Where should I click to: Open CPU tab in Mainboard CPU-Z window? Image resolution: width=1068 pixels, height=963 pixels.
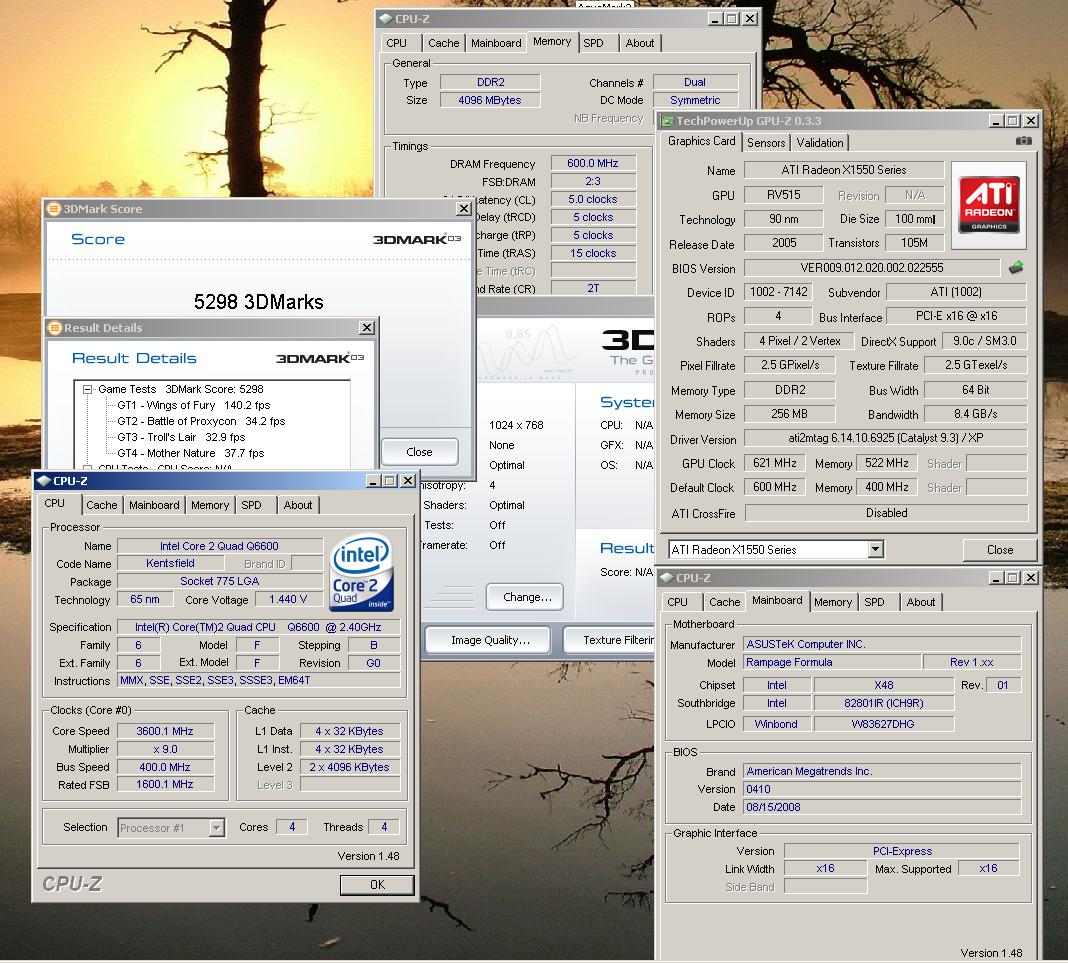tap(678, 602)
